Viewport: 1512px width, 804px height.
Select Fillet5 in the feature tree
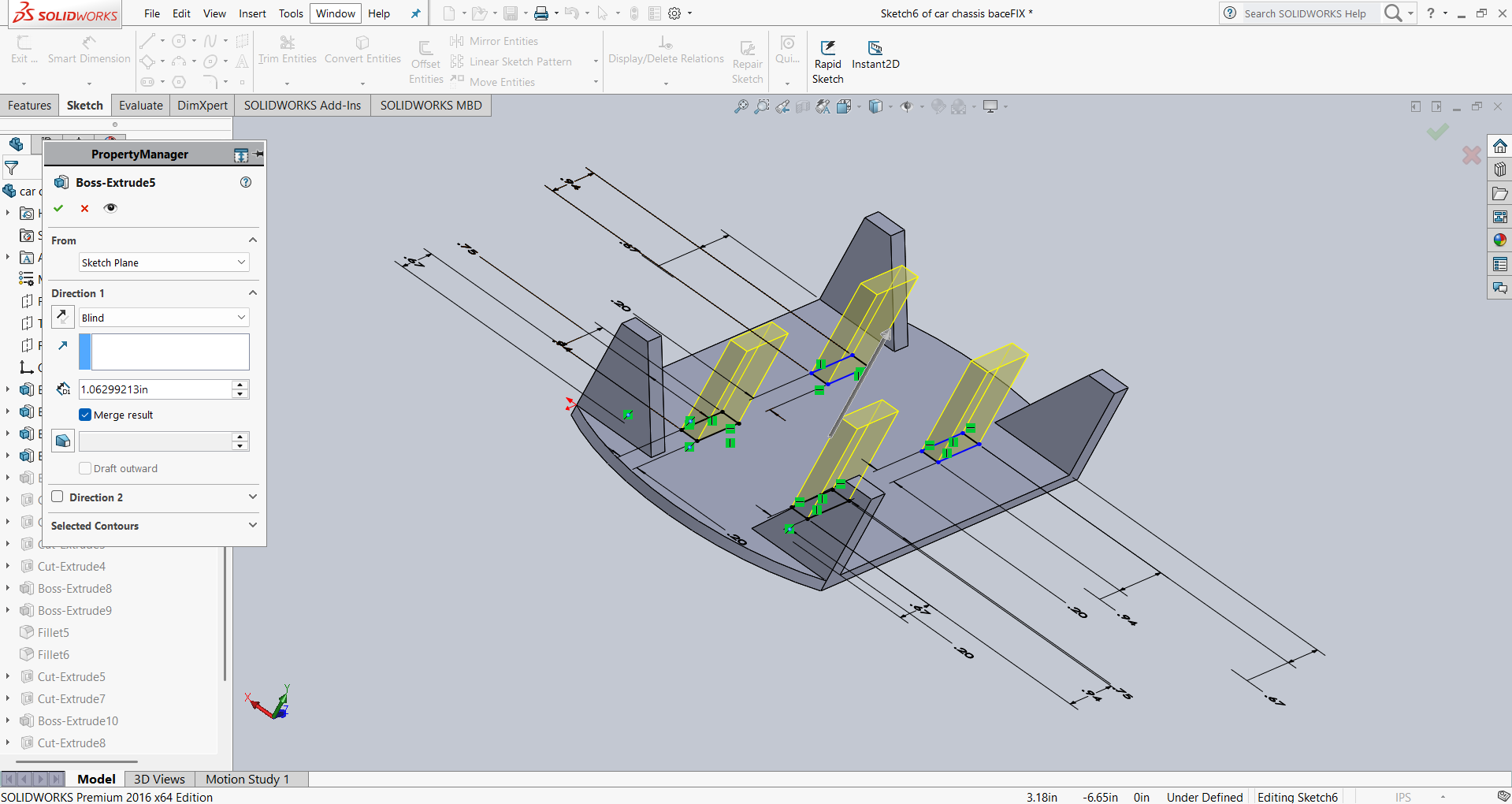tap(54, 632)
